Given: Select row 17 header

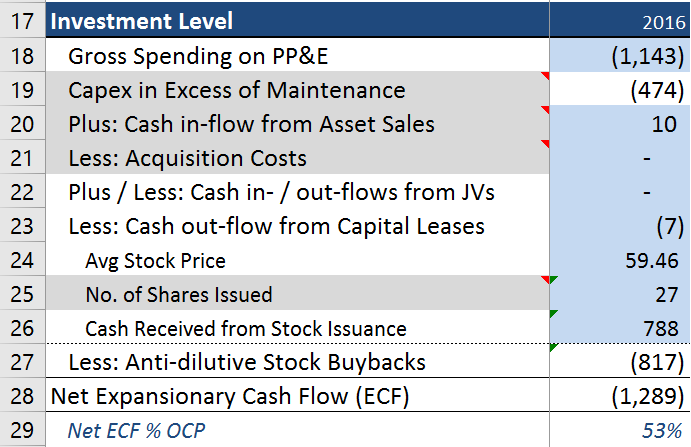Looking at the screenshot, I should [22, 20].
